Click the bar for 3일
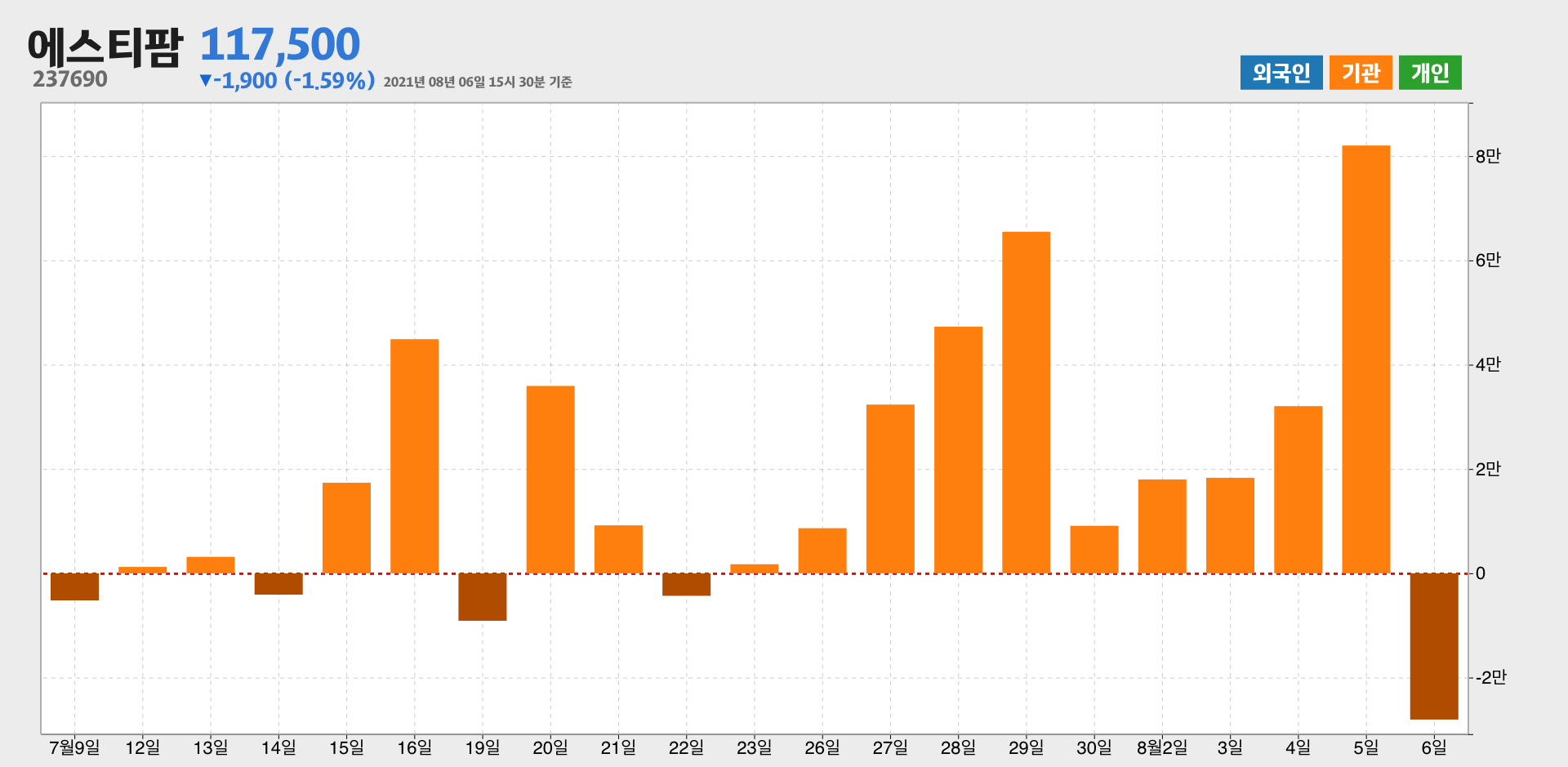1568x767 pixels. 1230,525
